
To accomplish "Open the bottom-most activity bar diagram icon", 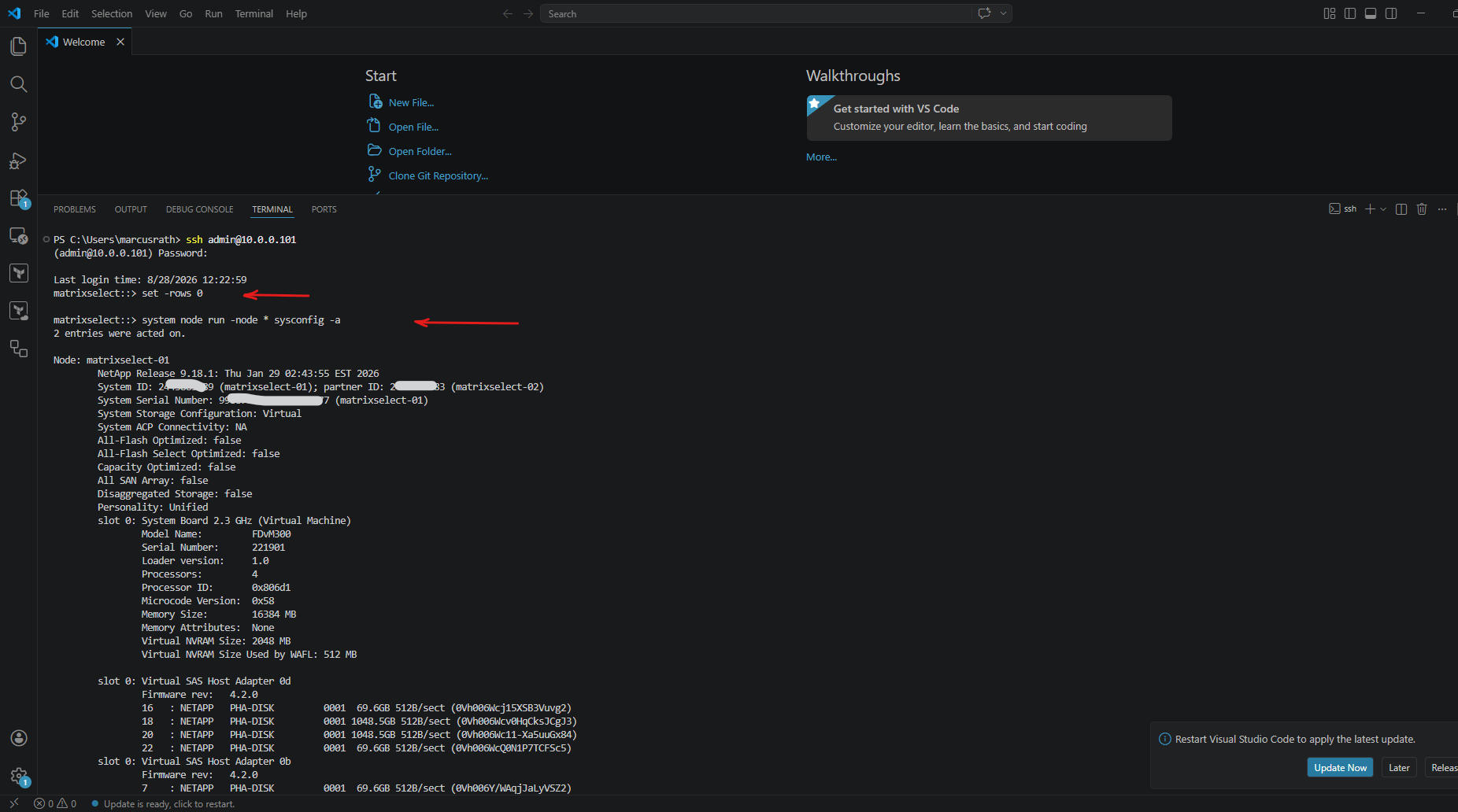I will [x=18, y=349].
